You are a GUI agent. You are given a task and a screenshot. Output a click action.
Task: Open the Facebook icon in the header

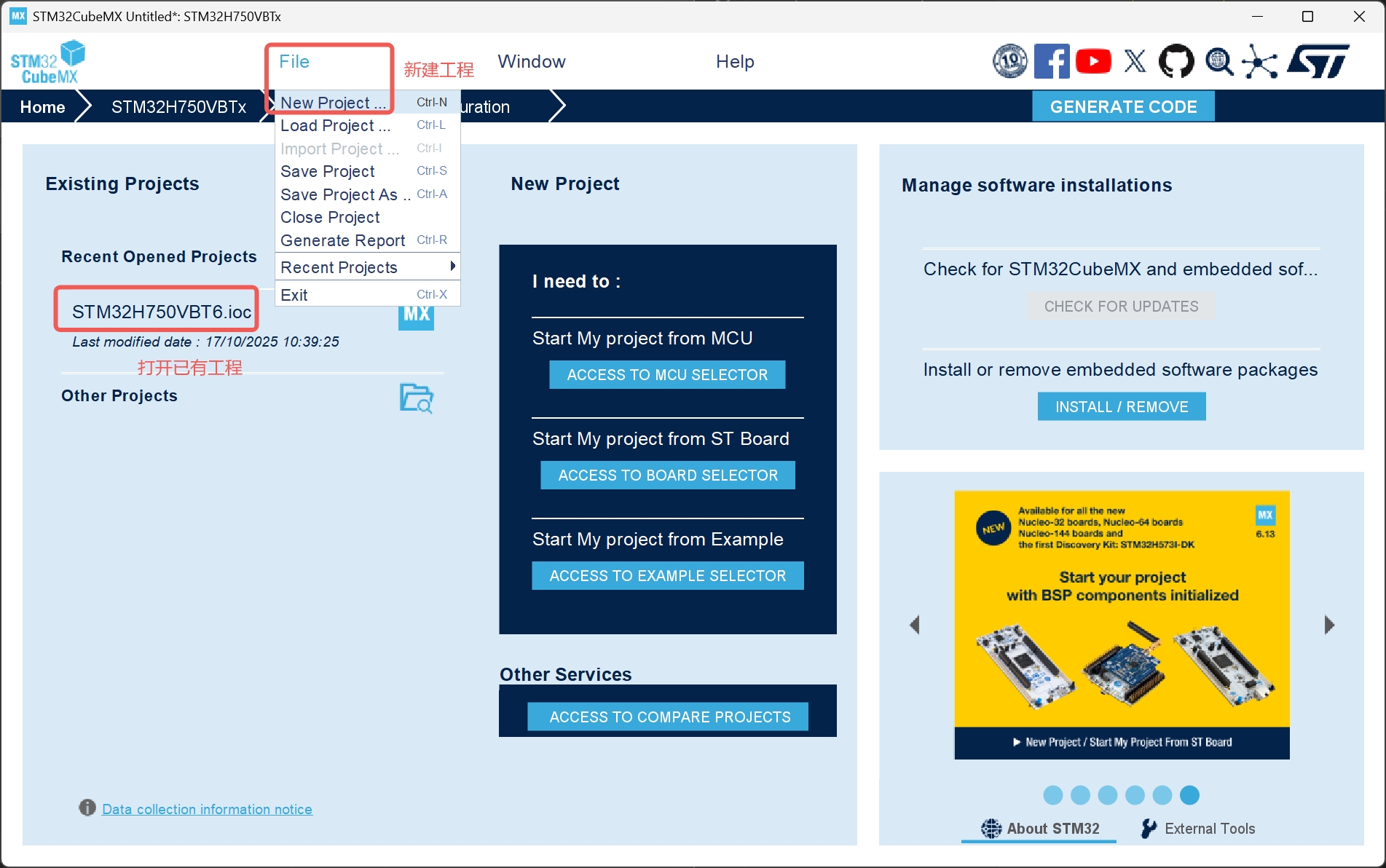pos(1052,61)
